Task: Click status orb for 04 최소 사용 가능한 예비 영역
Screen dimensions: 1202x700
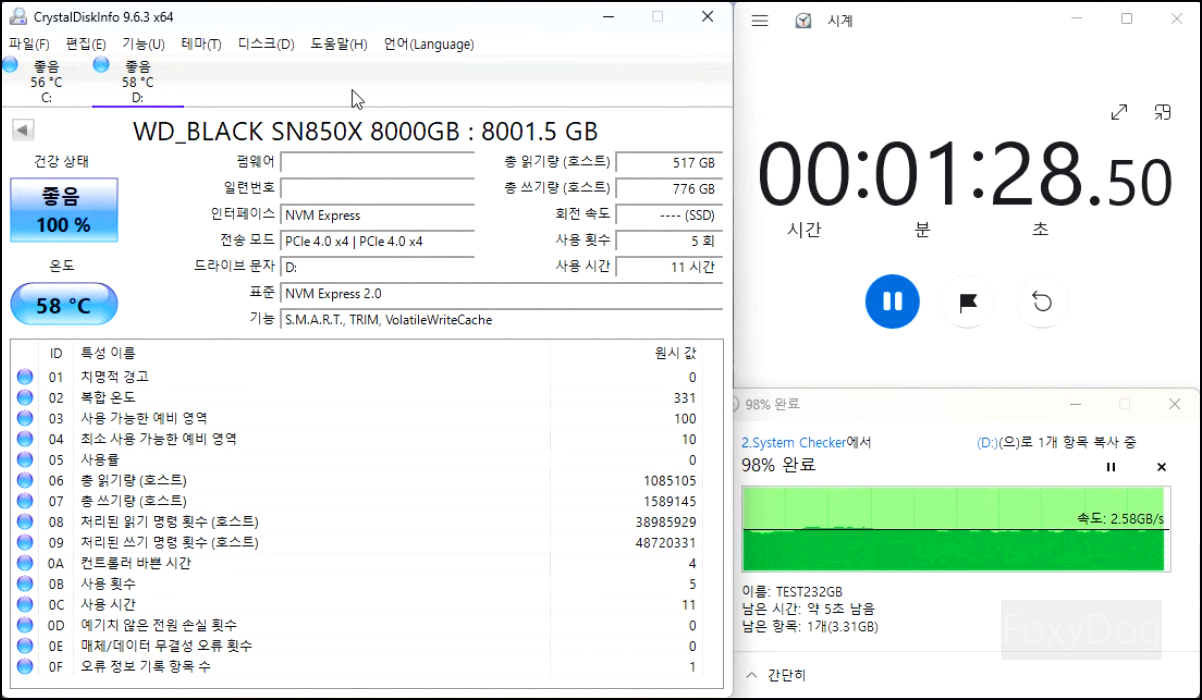Action: (x=25, y=439)
